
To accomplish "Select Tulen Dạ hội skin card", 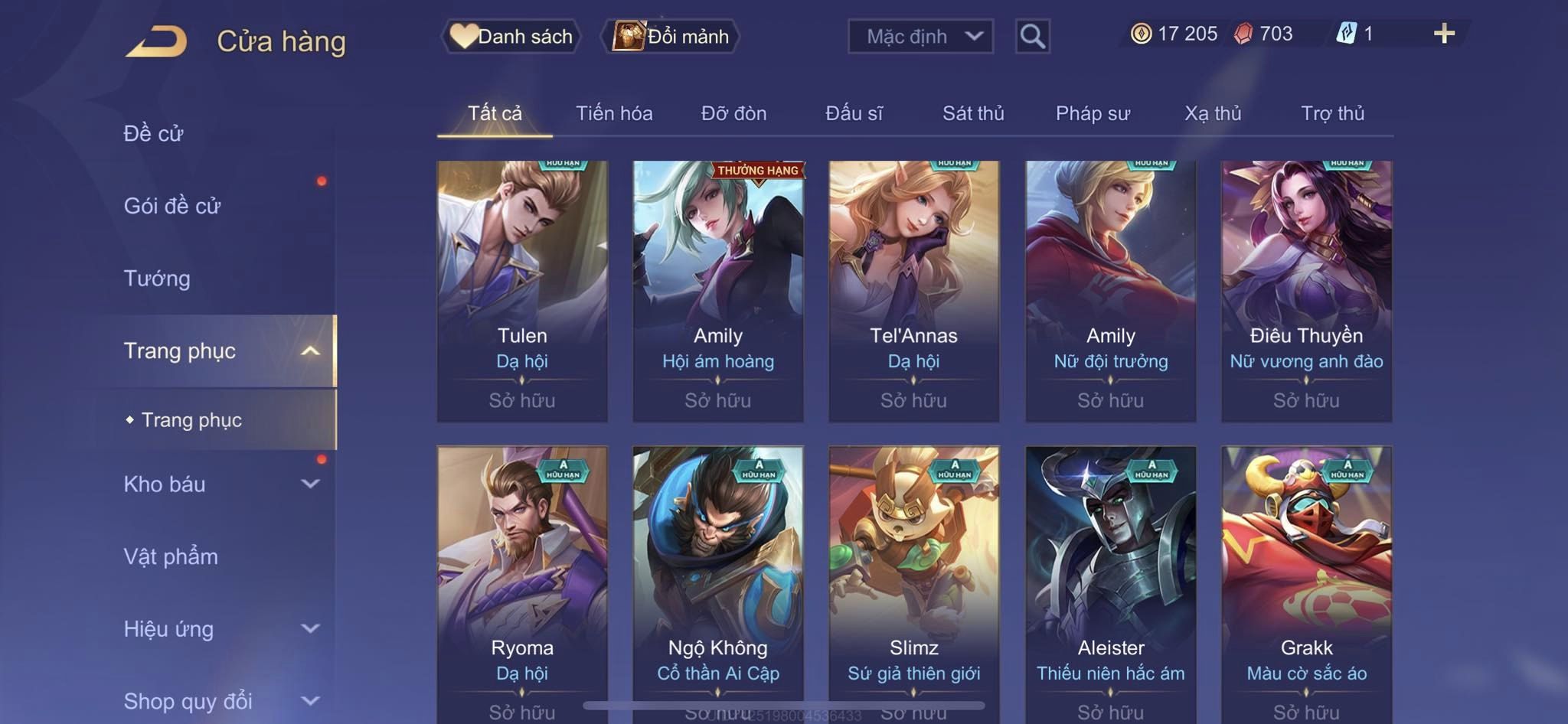I will [522, 291].
